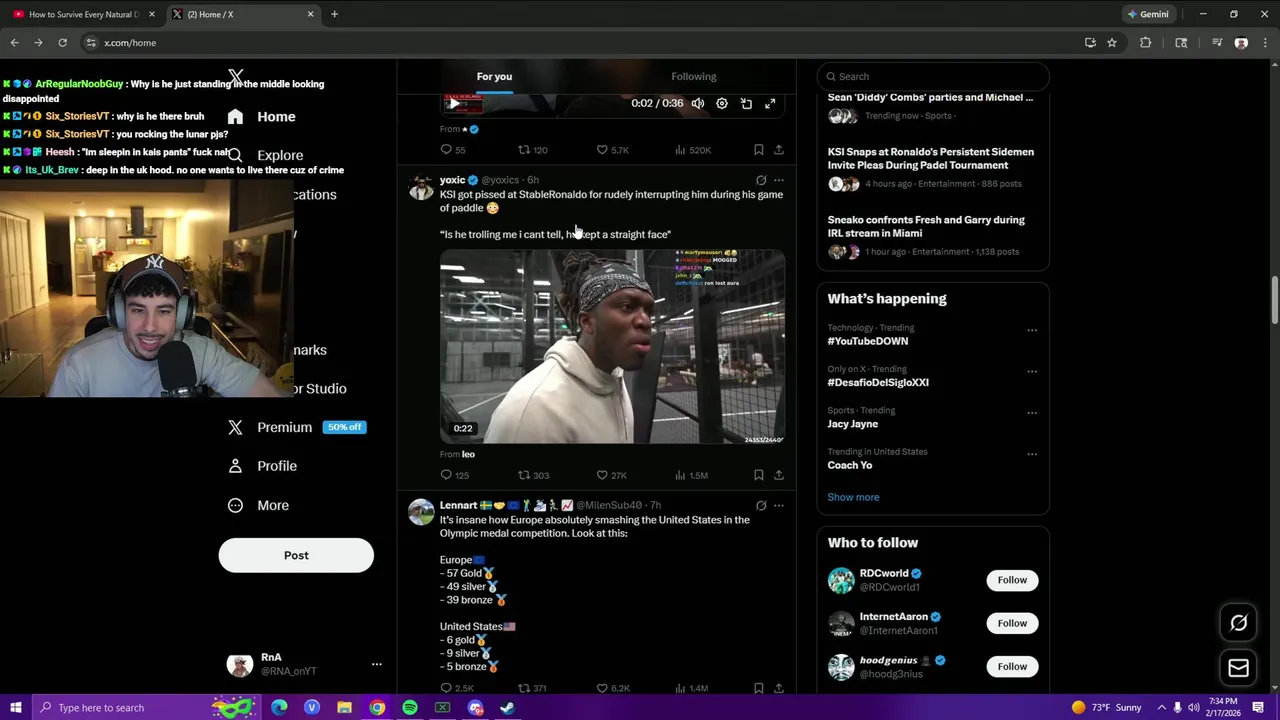Open Grok icon on yoxic's post
Image resolution: width=1280 pixels, height=720 pixels.
coord(761,181)
